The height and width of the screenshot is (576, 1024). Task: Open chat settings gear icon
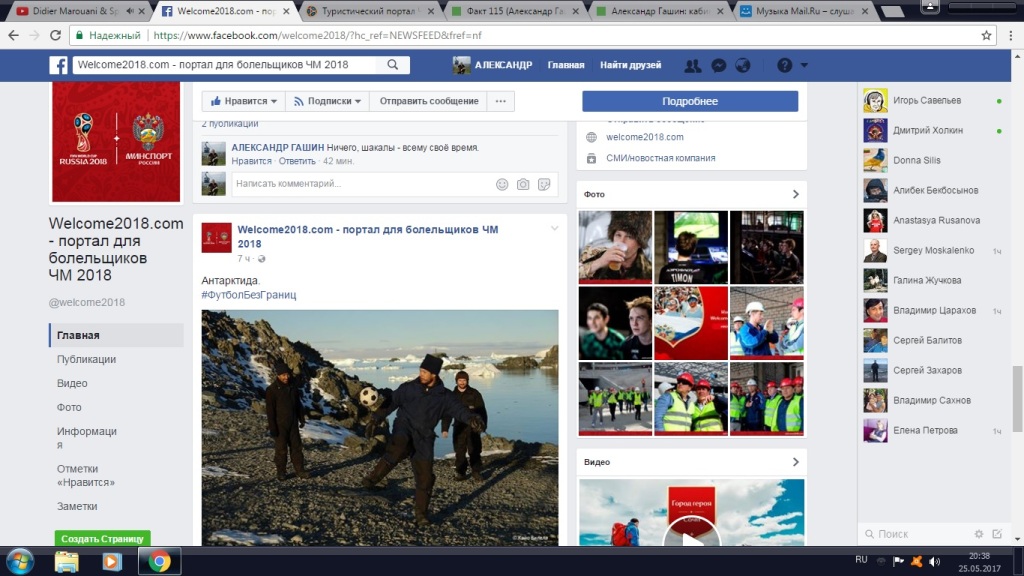tap(978, 534)
